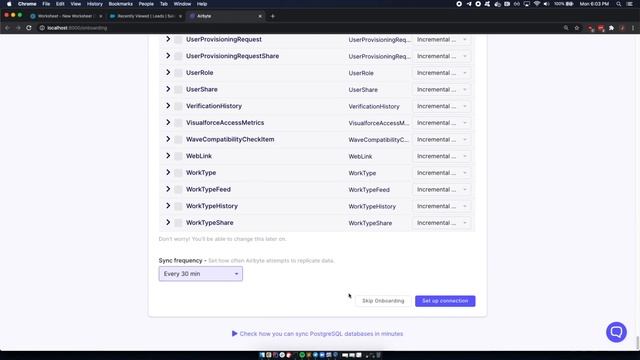Open sync mode dropdown for WorkTypeShare
Image resolution: width=640 pixels, height=360 pixels.
click(442, 223)
